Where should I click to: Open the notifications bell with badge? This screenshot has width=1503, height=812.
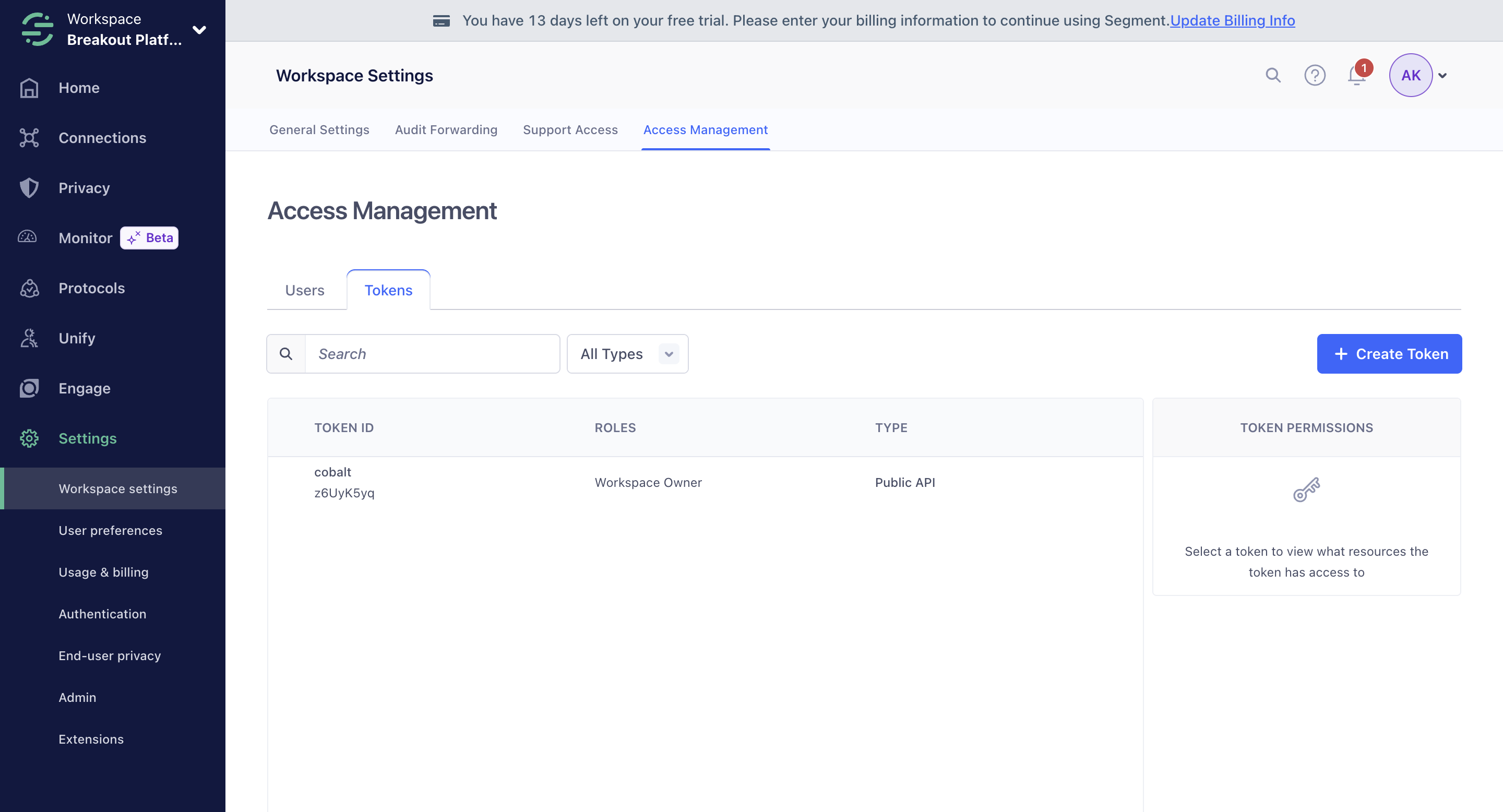click(1355, 76)
